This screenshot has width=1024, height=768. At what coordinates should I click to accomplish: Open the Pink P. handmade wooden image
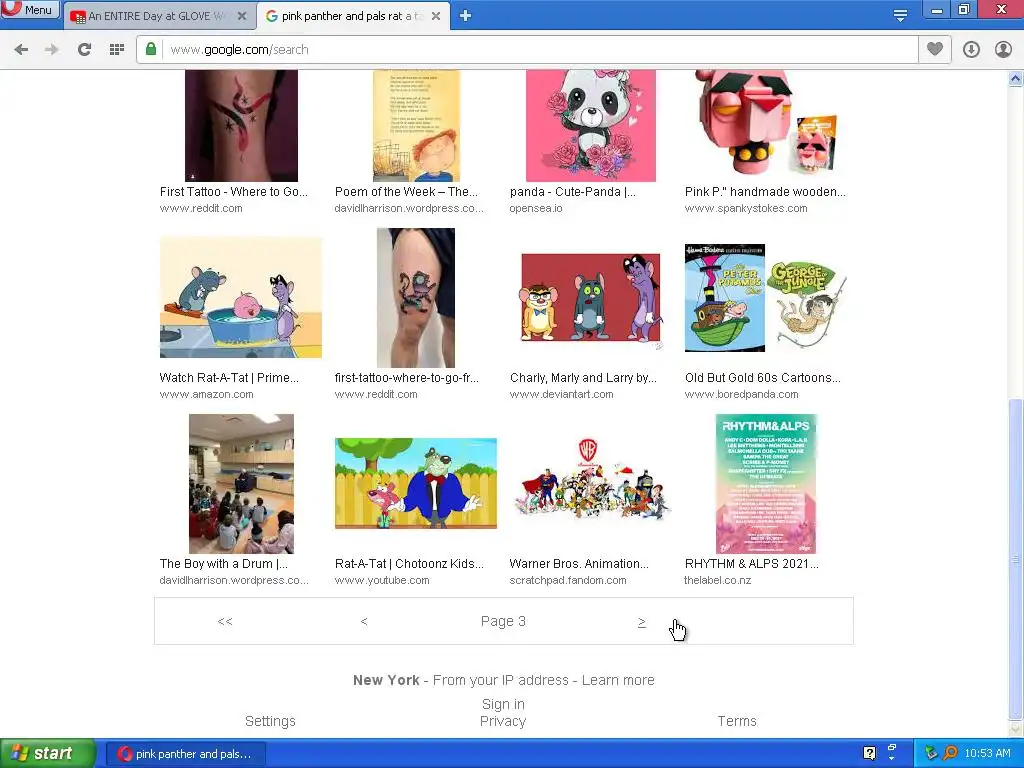765,124
